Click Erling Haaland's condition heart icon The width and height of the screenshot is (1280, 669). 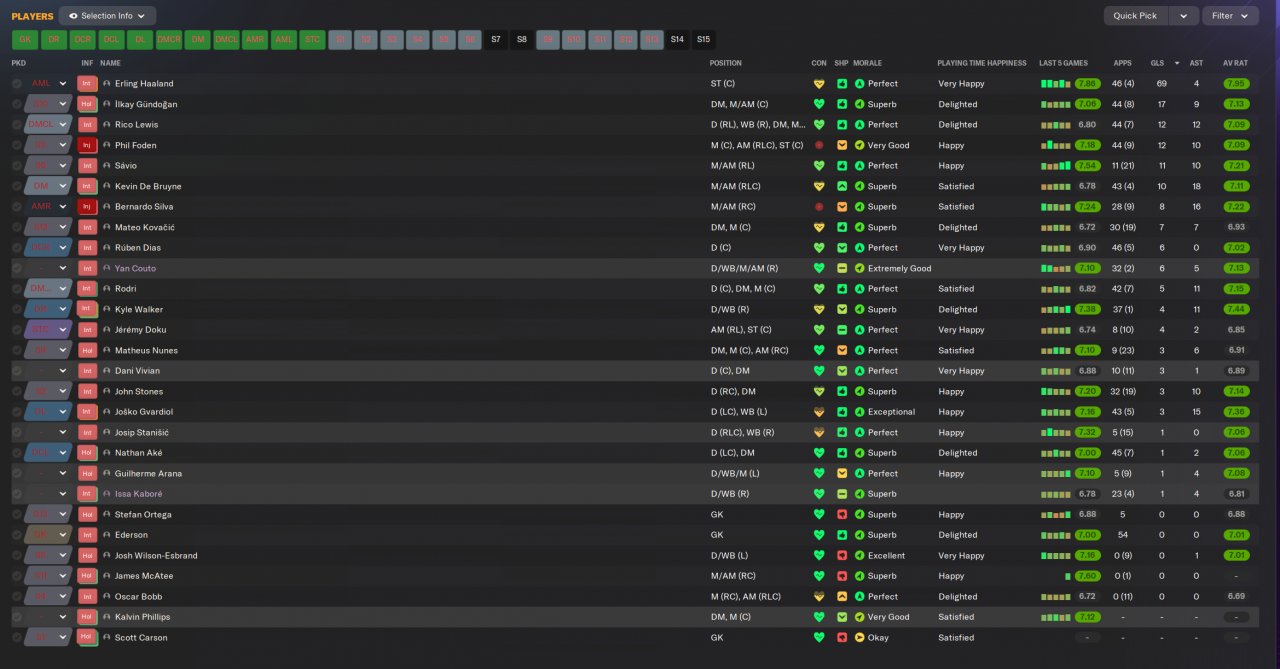(819, 84)
